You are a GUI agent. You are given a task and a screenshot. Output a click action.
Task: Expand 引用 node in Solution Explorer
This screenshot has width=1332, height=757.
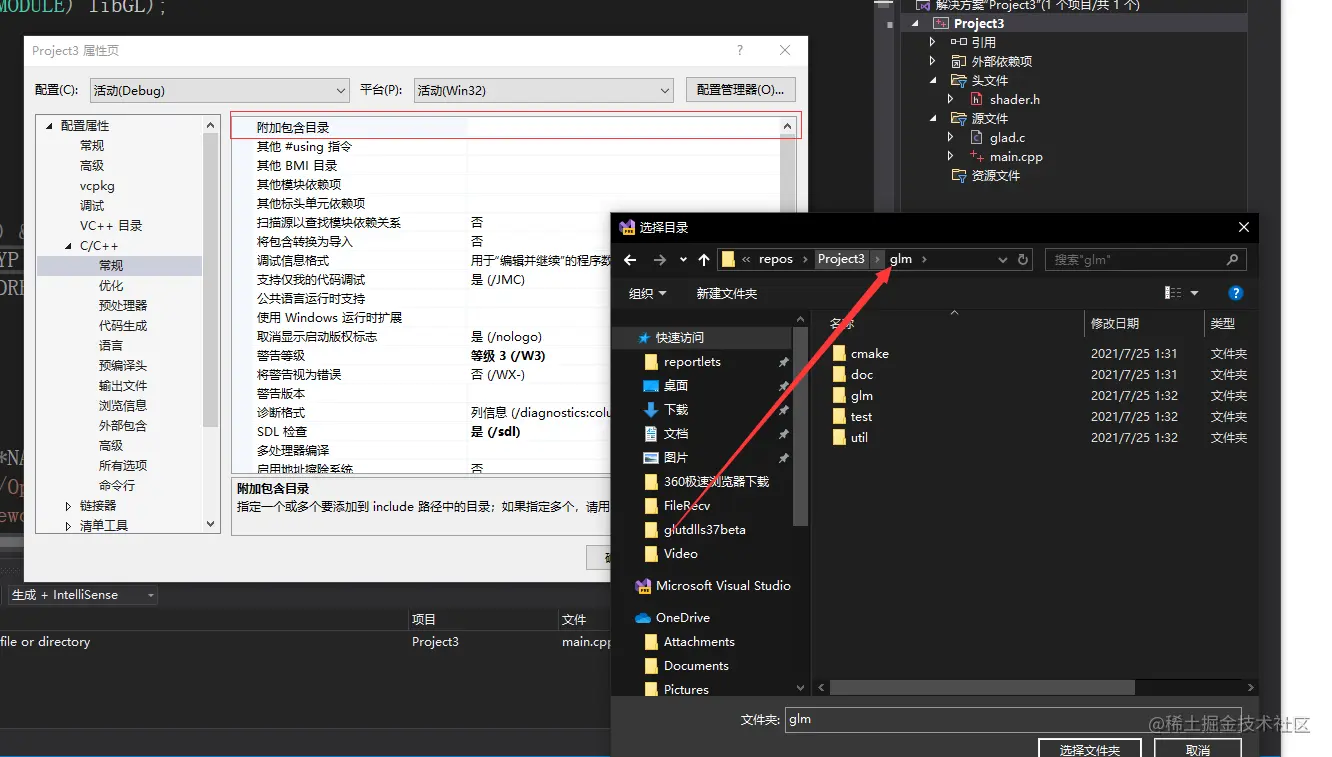[x=932, y=42]
